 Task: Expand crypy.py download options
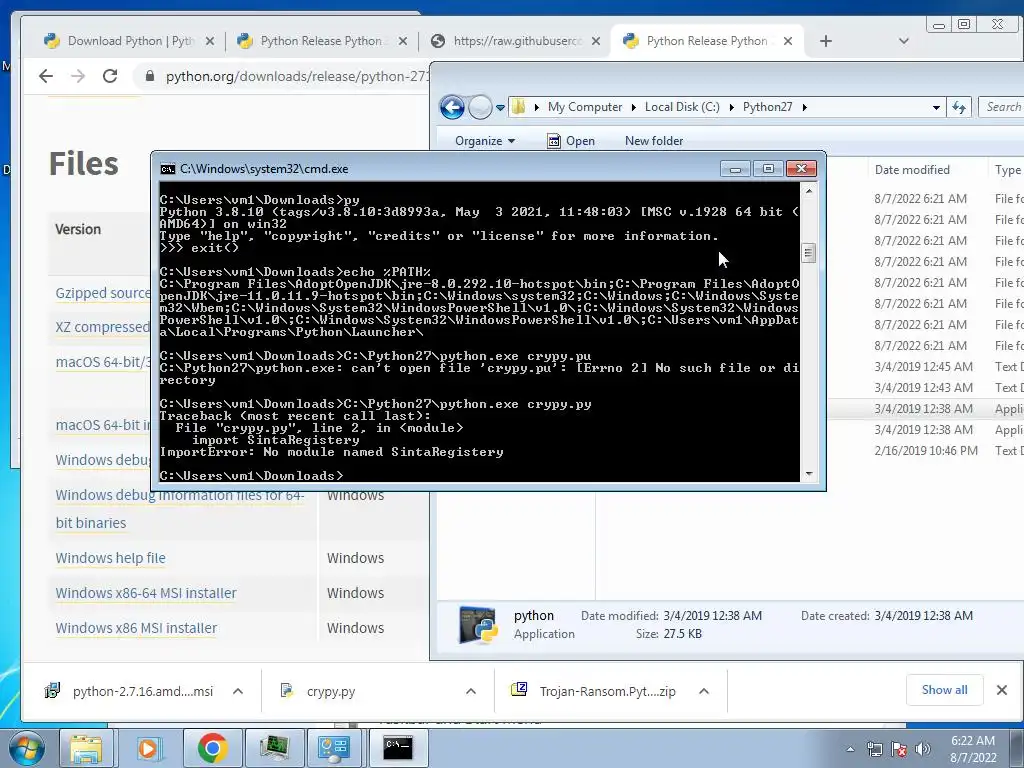coord(471,691)
